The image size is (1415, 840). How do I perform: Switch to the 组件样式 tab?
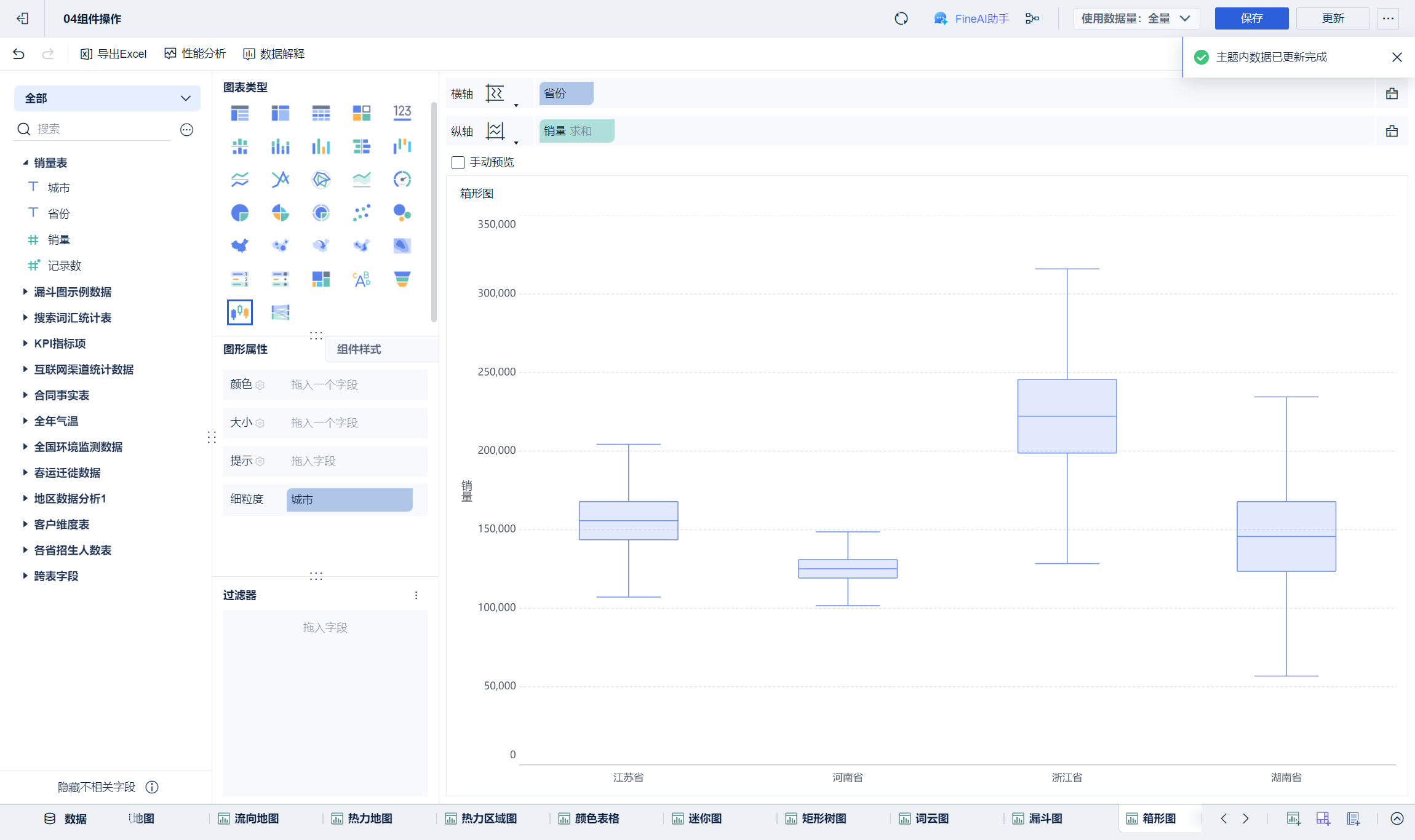359,349
